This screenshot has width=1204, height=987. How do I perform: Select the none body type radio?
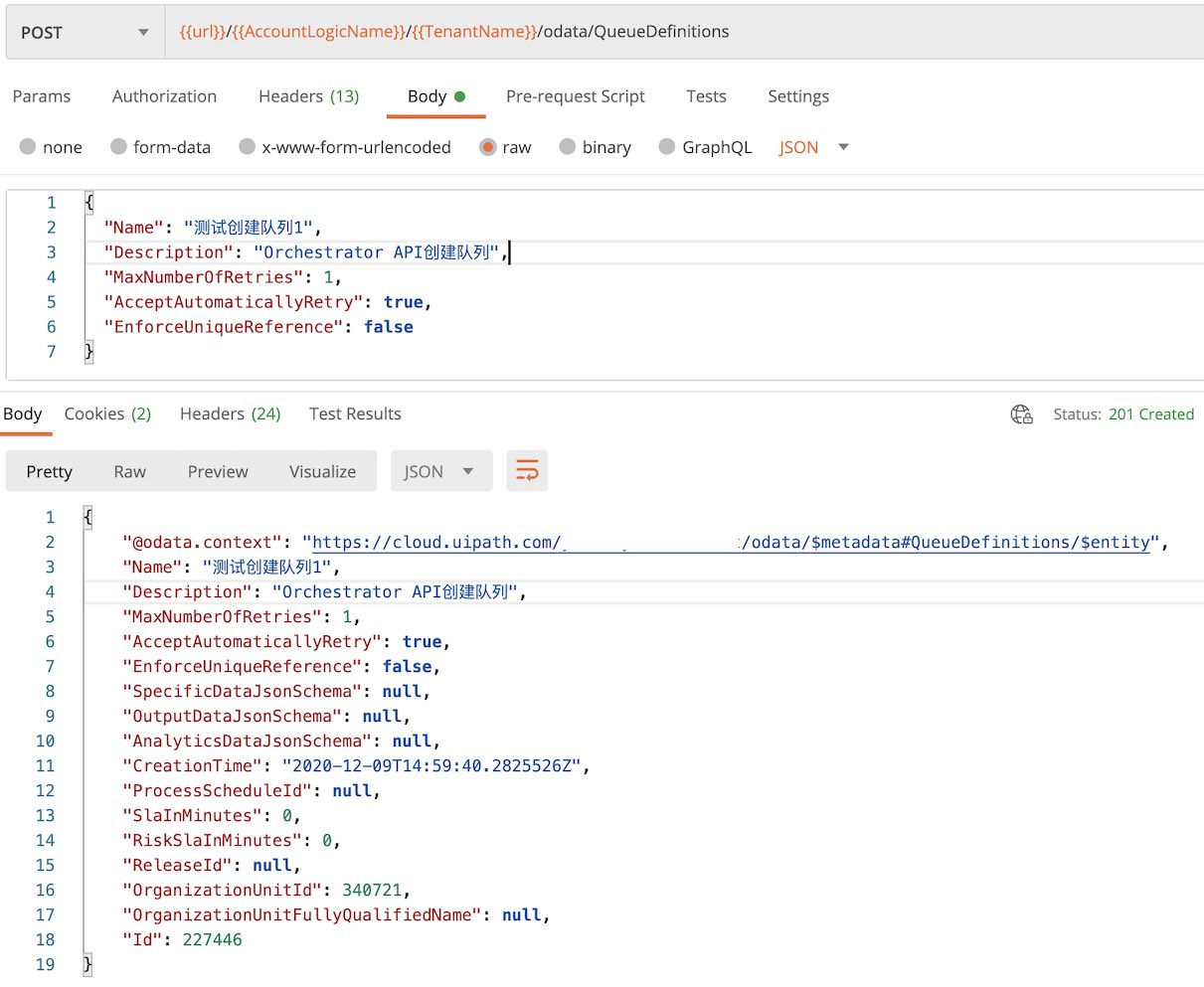pos(29,147)
